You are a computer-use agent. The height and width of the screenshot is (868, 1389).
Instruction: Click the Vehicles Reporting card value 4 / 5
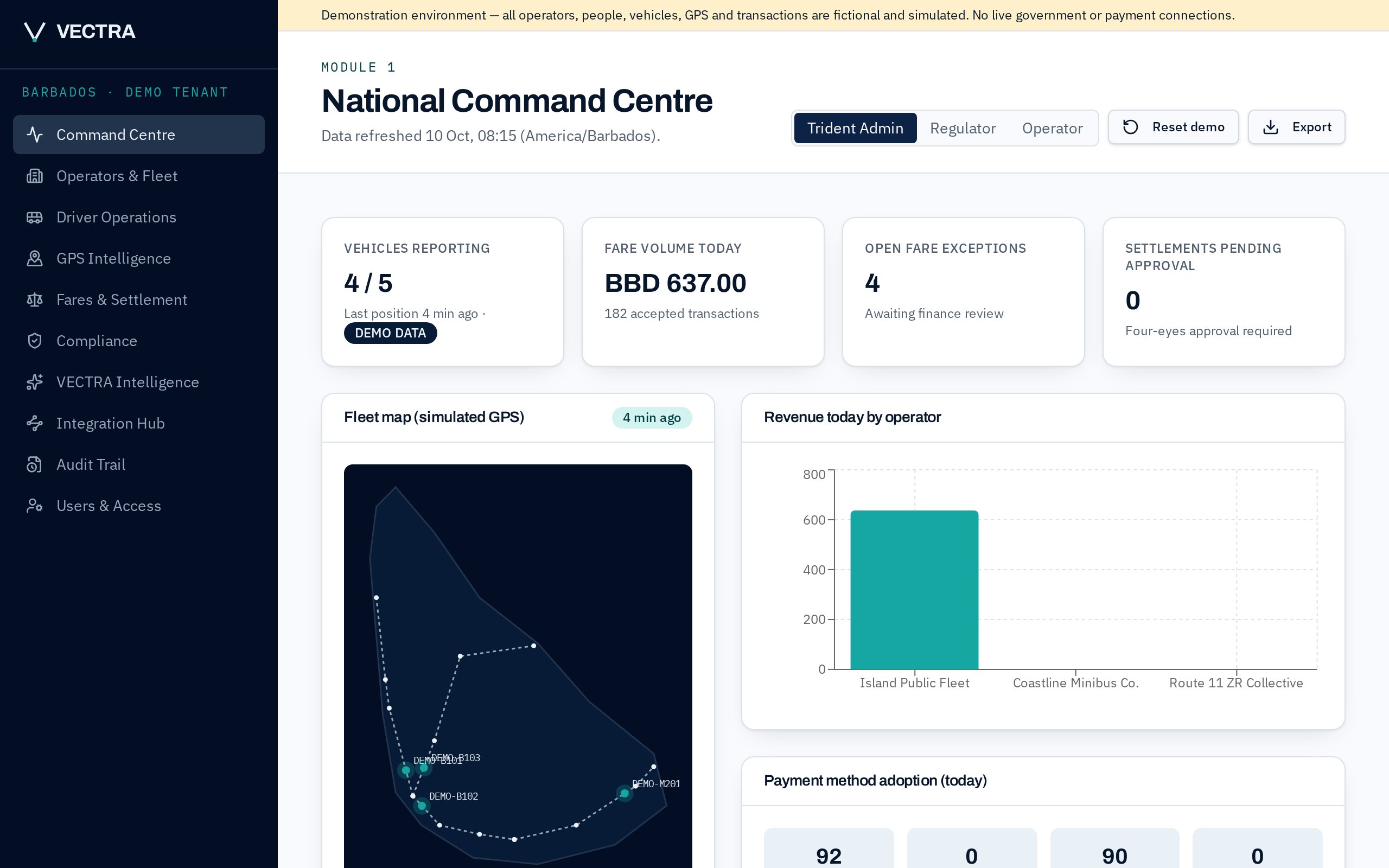(x=368, y=283)
